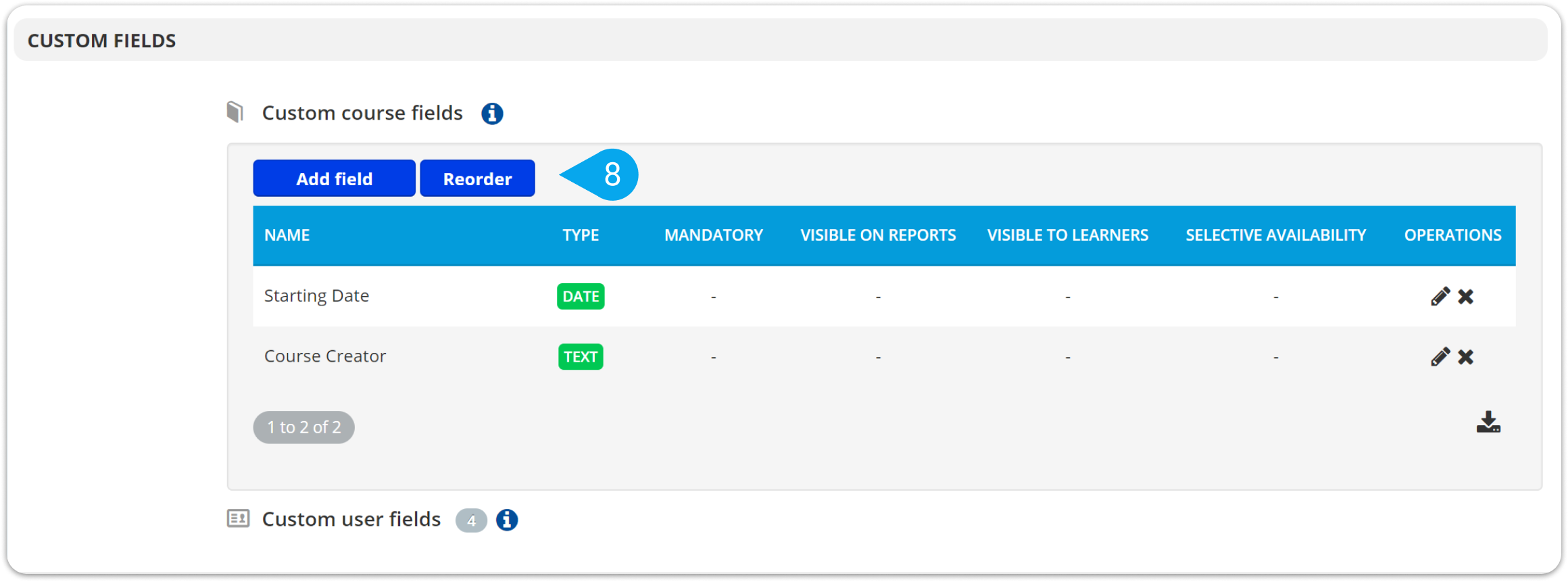Delete the Course Creator field
1568x582 pixels.
1465,356
